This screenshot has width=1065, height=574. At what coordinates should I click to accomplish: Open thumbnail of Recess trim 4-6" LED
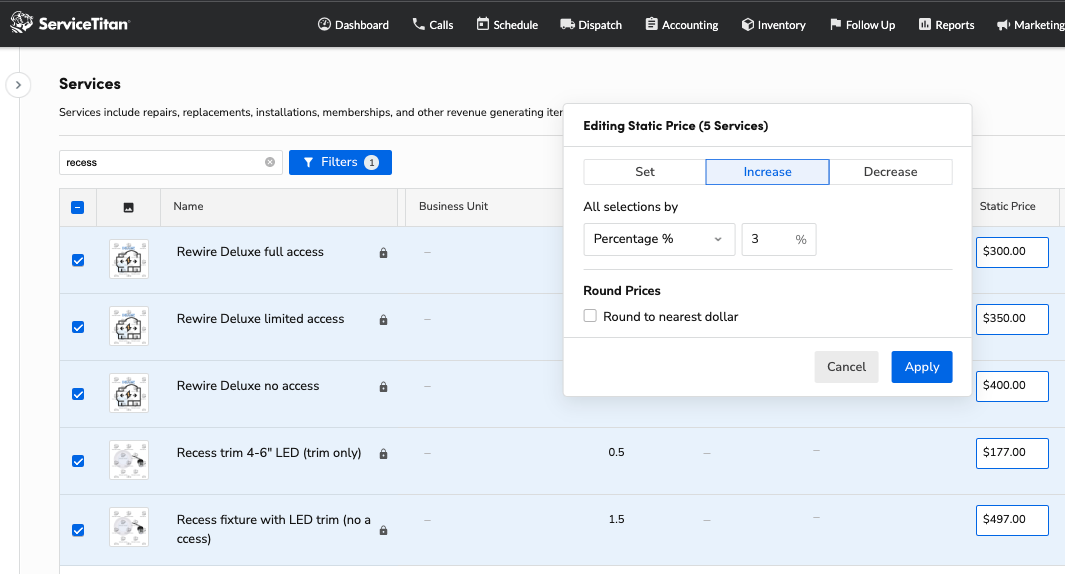129,460
